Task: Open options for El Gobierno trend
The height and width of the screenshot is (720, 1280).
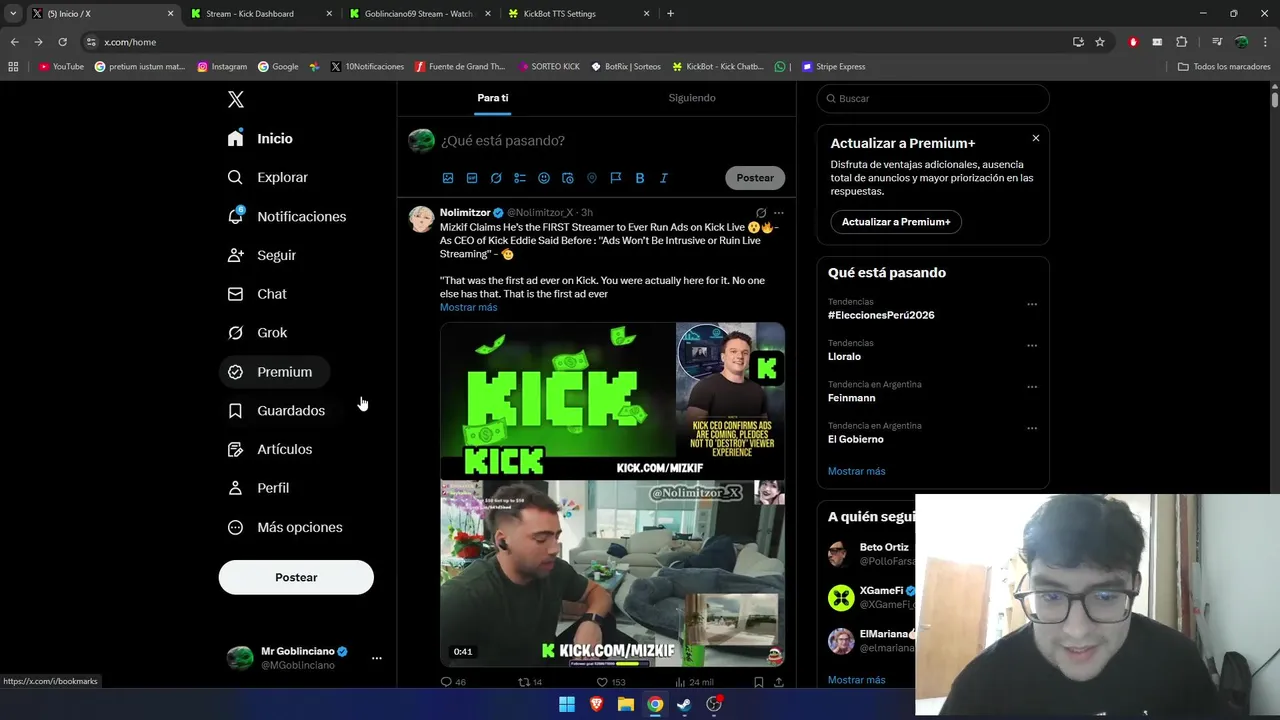Action: 1032,428
